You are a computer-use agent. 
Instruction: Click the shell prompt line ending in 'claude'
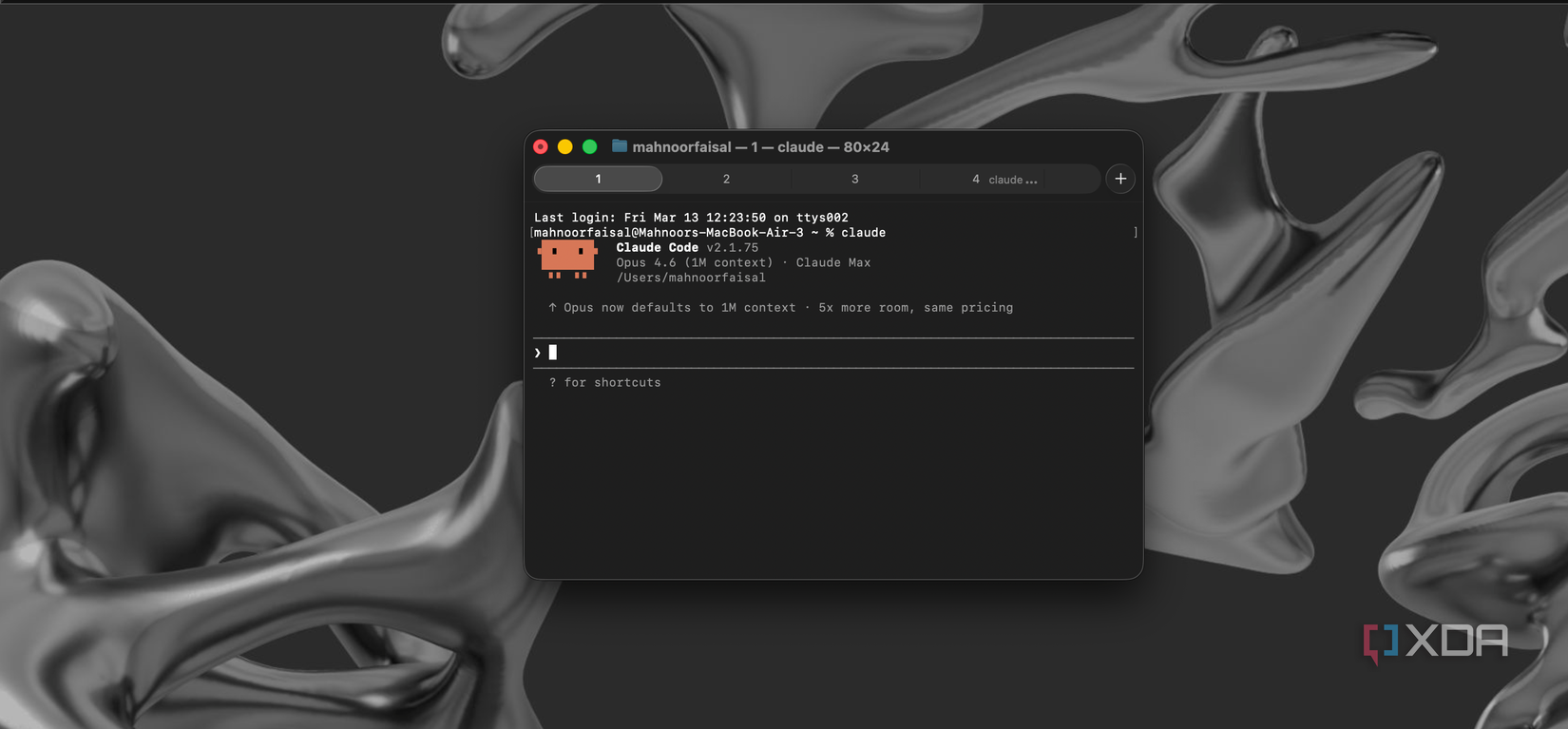[x=710, y=232]
